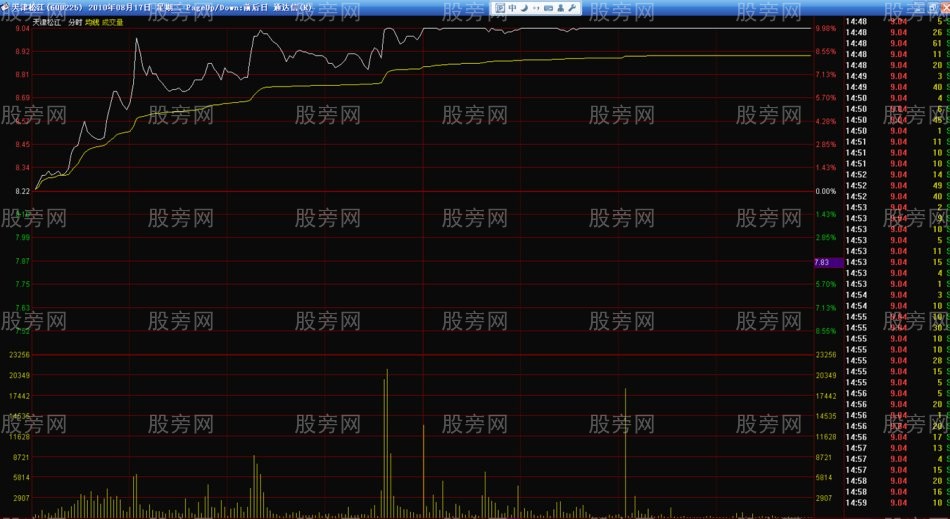Click the user account icon in IME bar

(560, 8)
